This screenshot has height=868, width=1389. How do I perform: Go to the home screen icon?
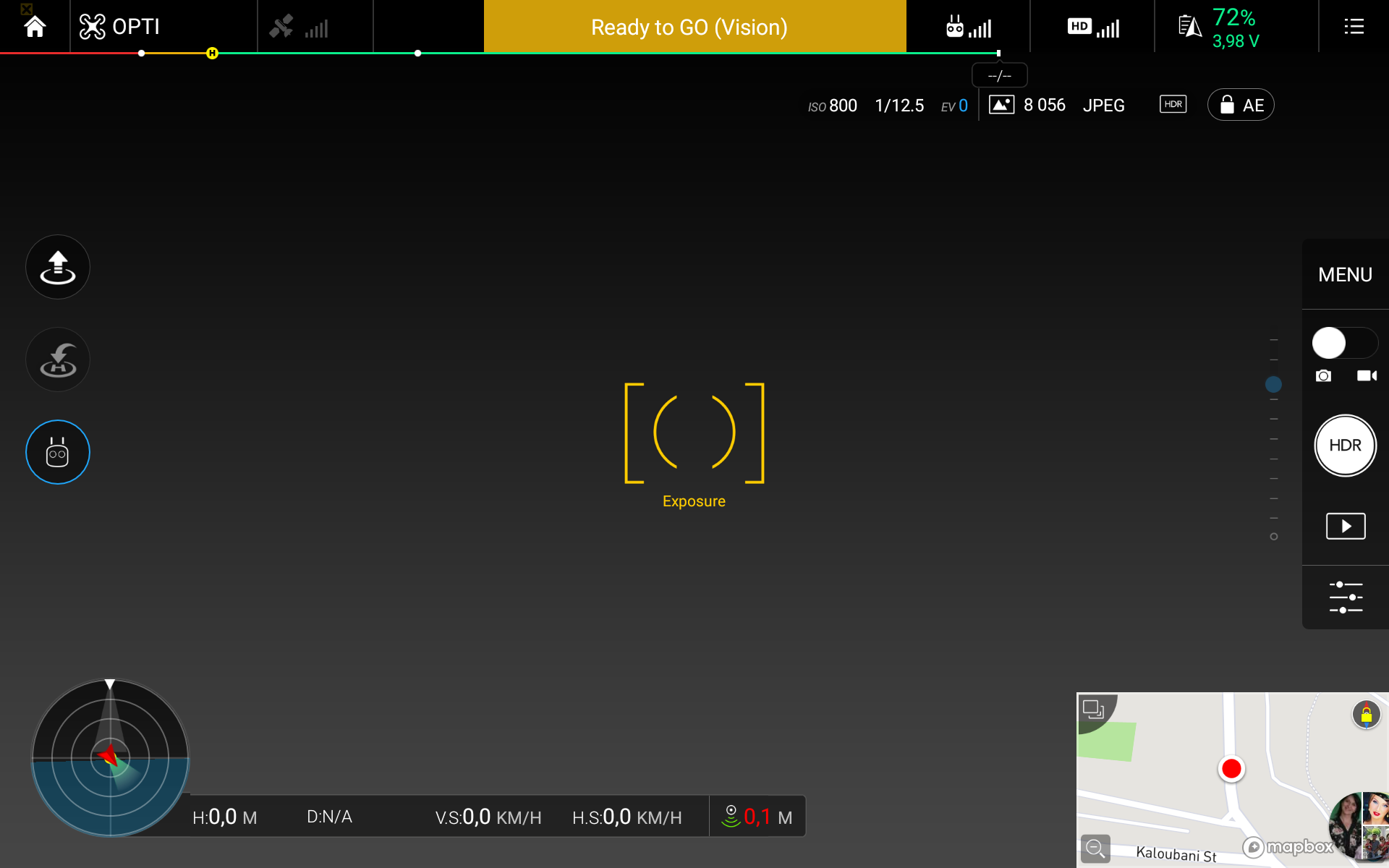click(x=35, y=27)
